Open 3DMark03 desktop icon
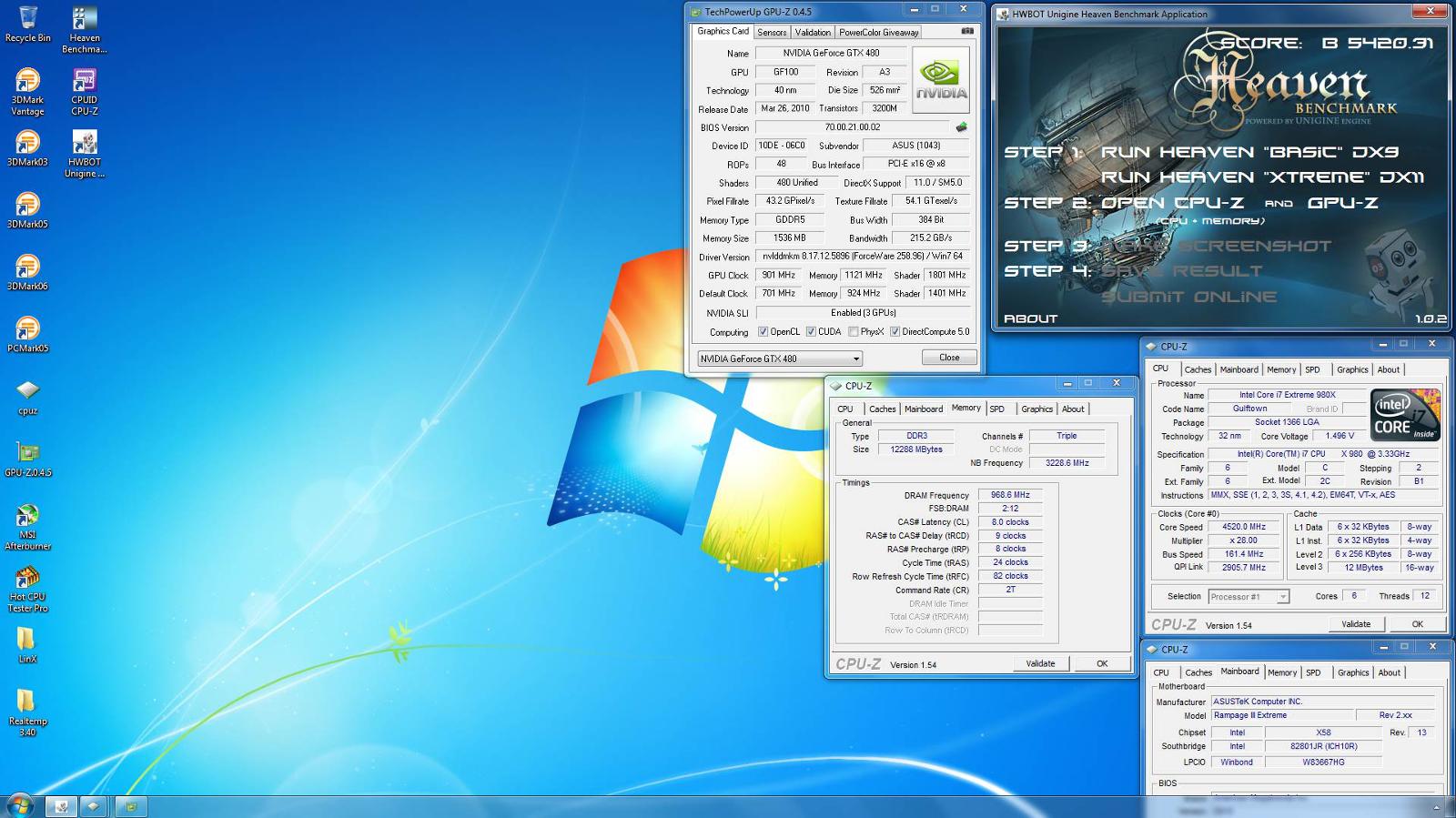Image resolution: width=1456 pixels, height=818 pixels. pyautogui.click(x=27, y=148)
